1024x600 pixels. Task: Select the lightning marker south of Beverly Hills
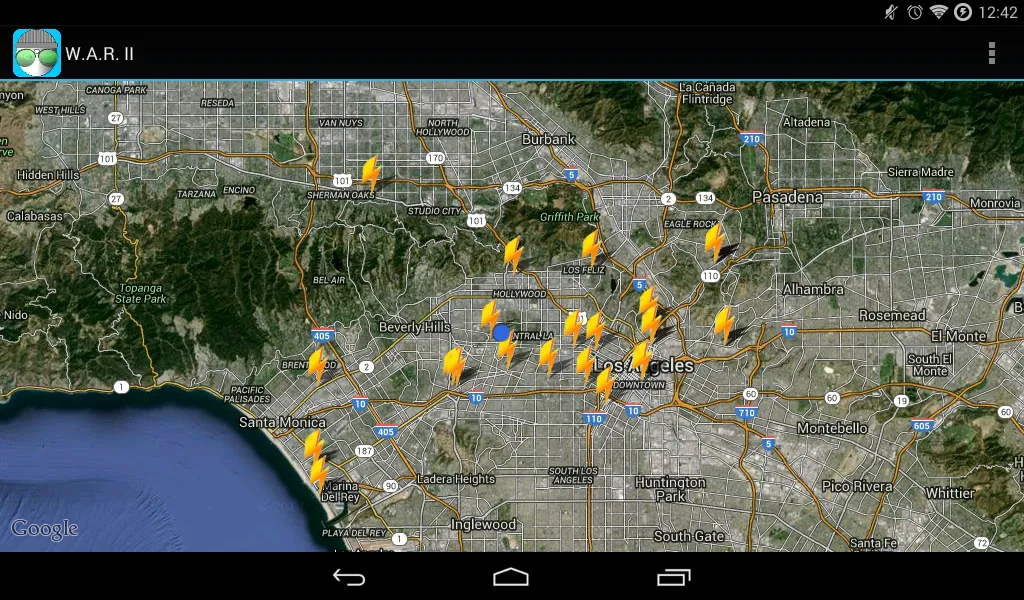[454, 365]
